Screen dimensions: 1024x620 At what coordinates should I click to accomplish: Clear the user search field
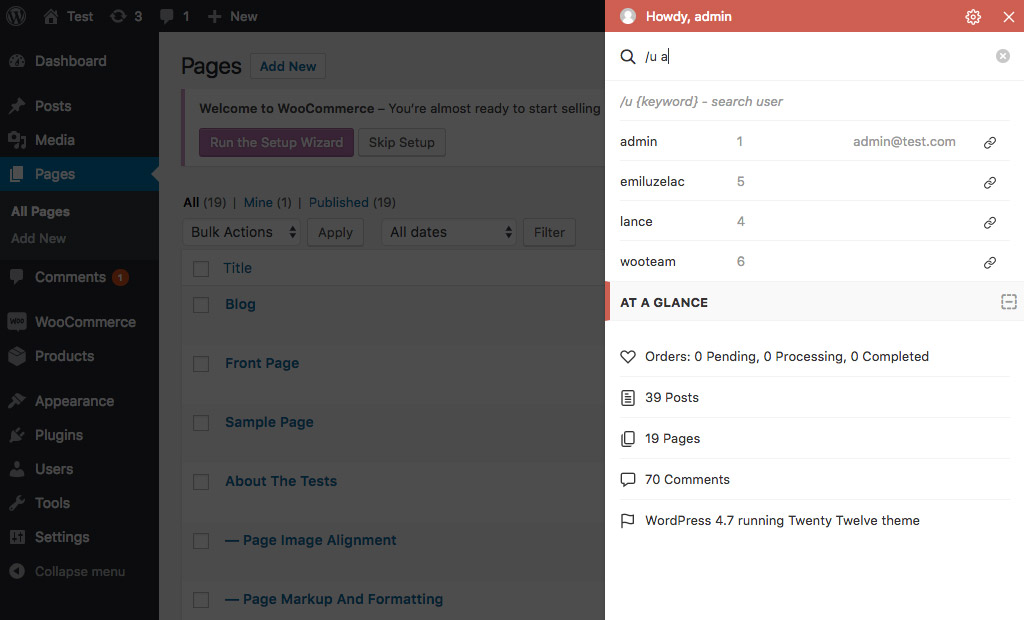[x=1003, y=56]
